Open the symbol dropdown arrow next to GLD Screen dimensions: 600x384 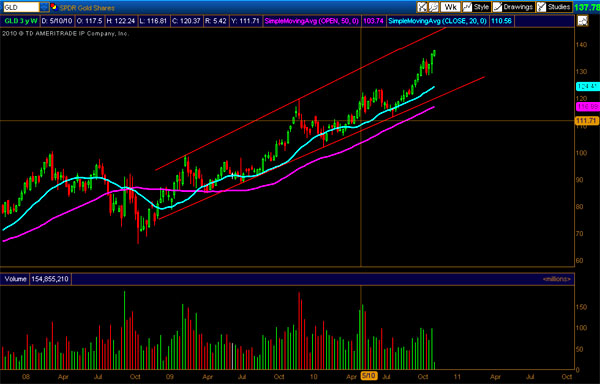pos(45,7)
